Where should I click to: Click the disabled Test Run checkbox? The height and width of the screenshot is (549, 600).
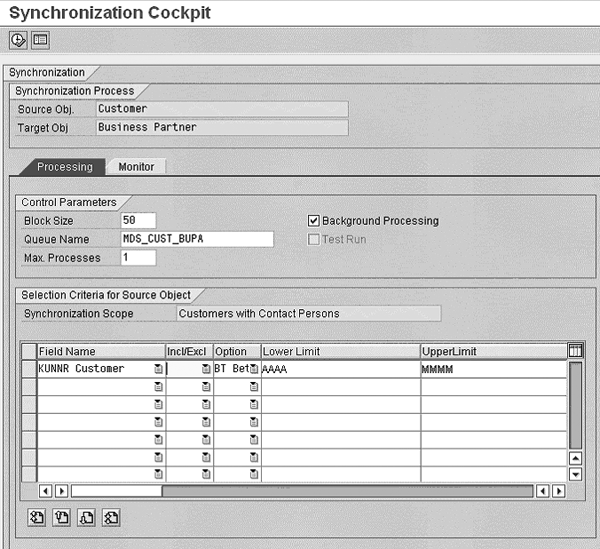(x=314, y=240)
